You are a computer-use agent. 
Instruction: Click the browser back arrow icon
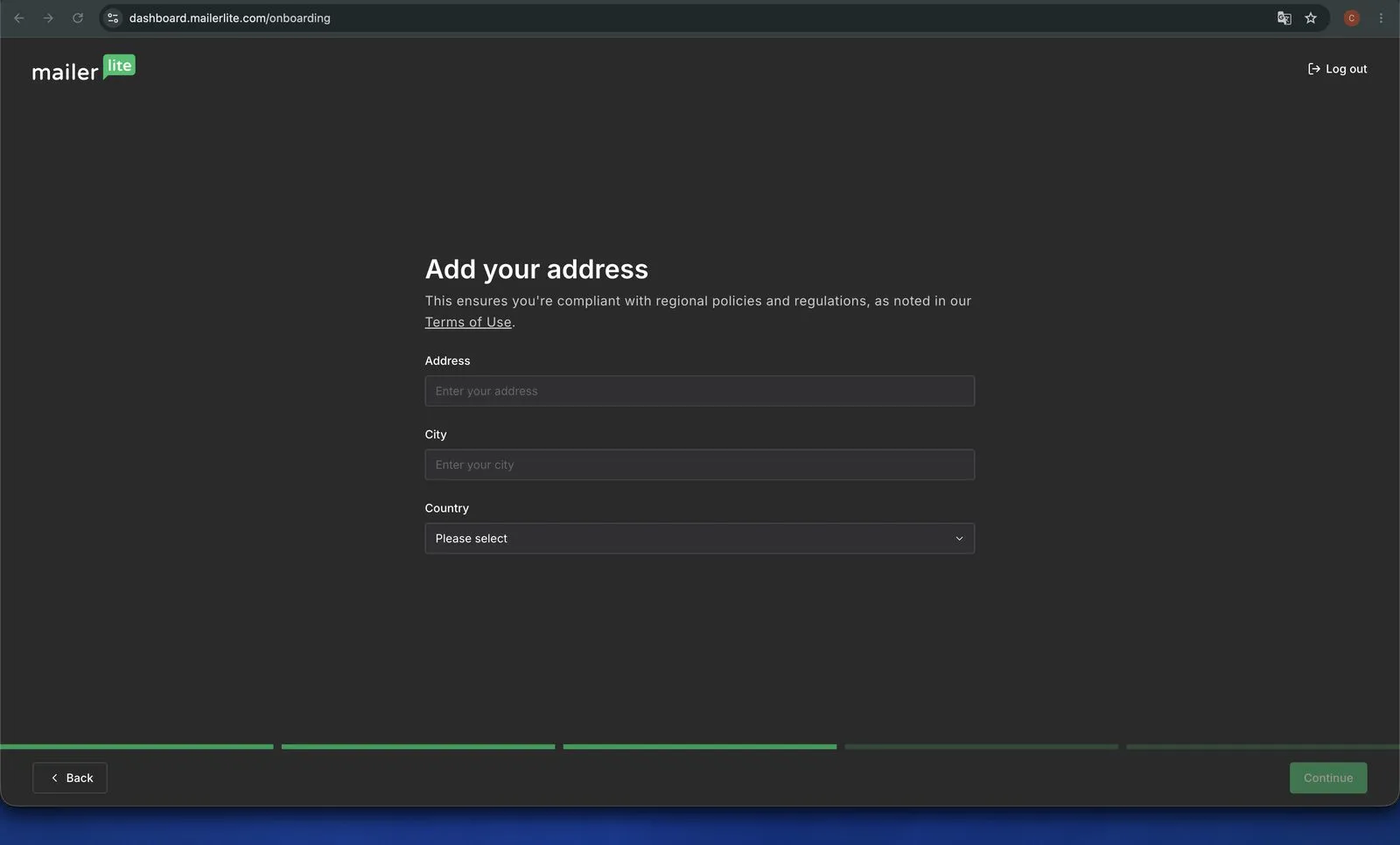(x=19, y=17)
